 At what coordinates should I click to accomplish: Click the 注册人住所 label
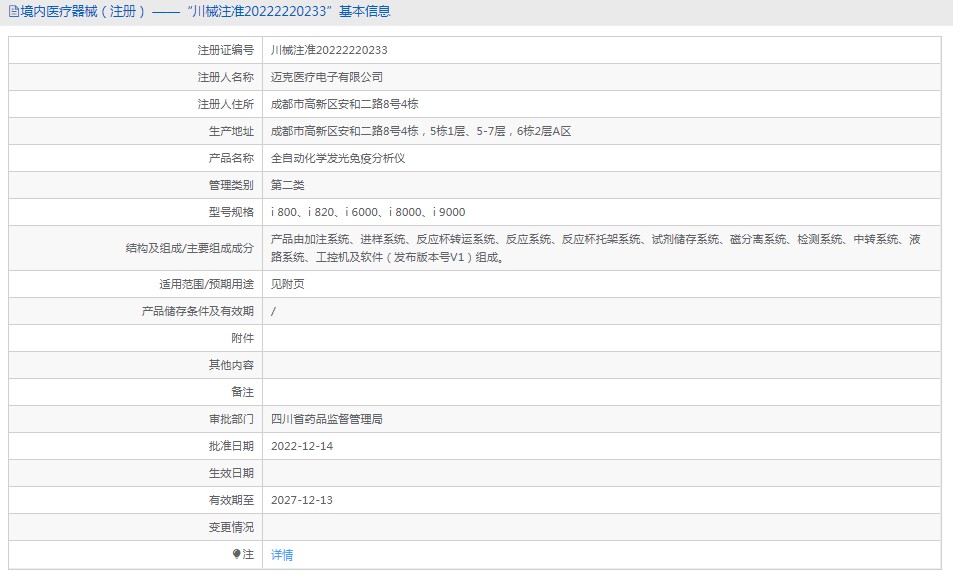pyautogui.click(x=225, y=104)
